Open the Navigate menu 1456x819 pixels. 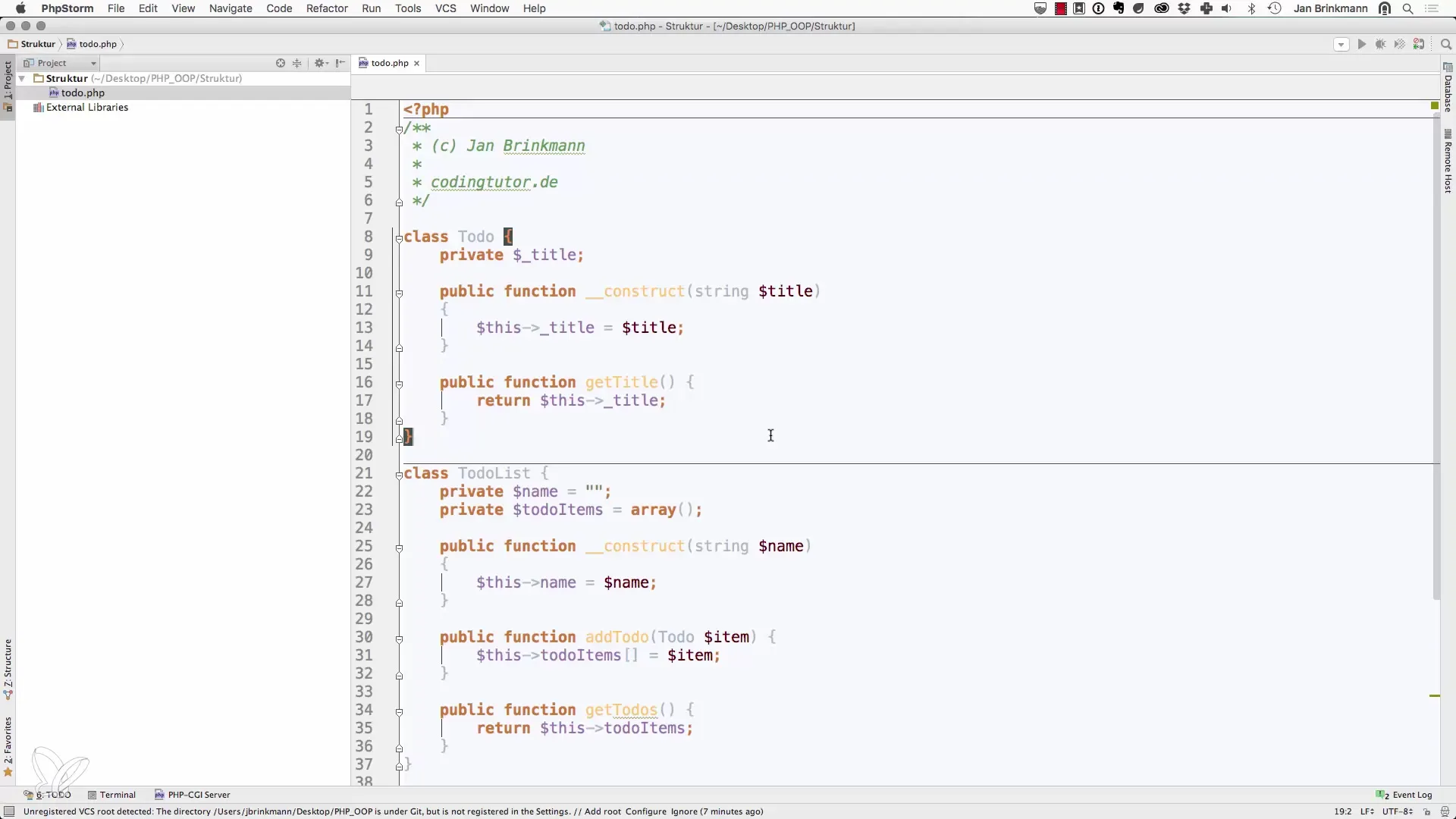click(x=231, y=8)
